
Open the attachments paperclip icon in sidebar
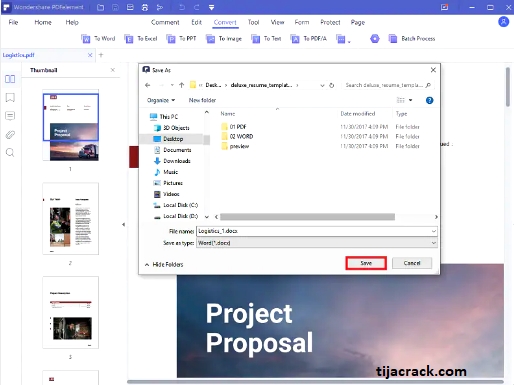[x=10, y=135]
